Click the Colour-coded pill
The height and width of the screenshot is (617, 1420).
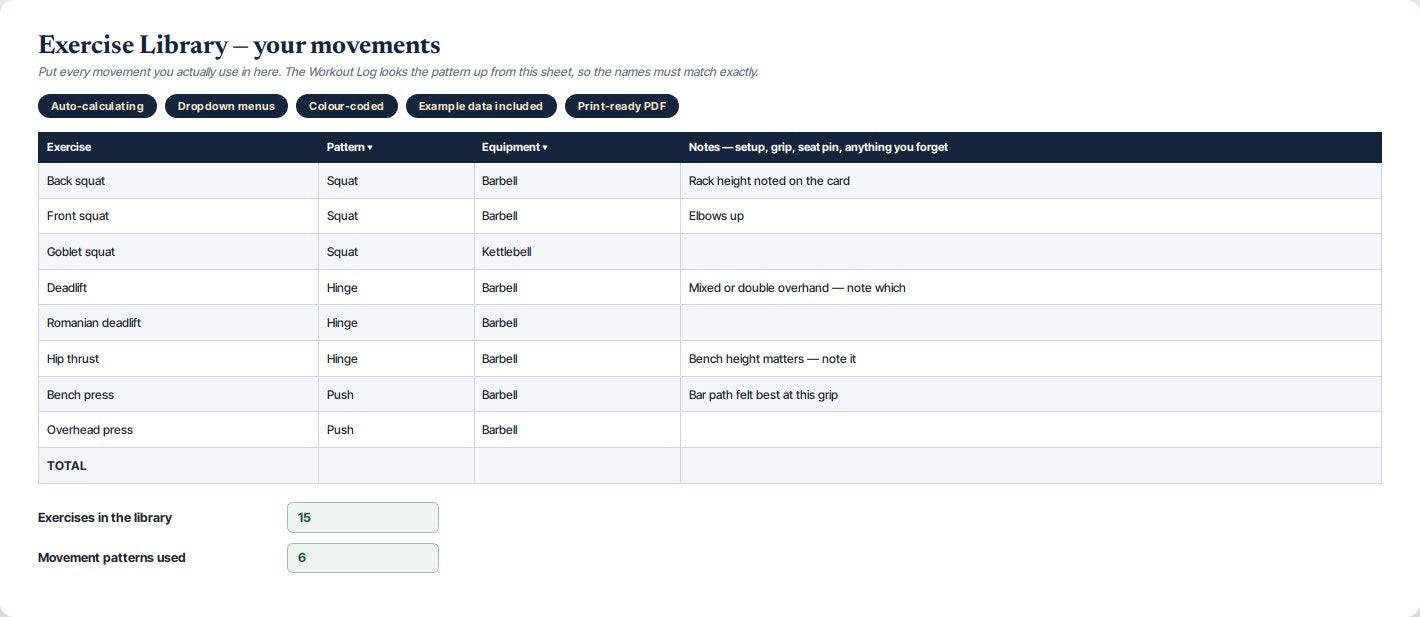click(346, 106)
